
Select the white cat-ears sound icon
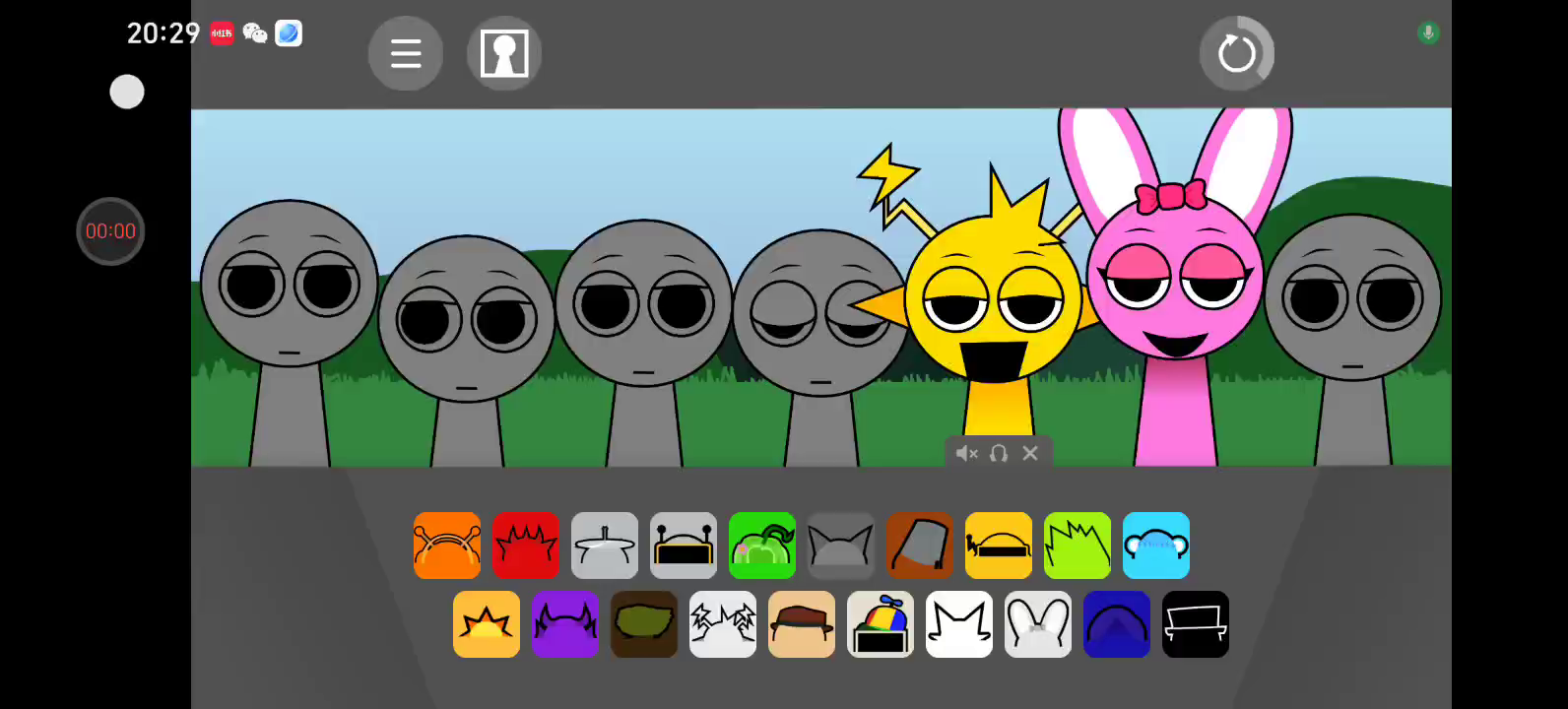pyautogui.click(x=959, y=624)
